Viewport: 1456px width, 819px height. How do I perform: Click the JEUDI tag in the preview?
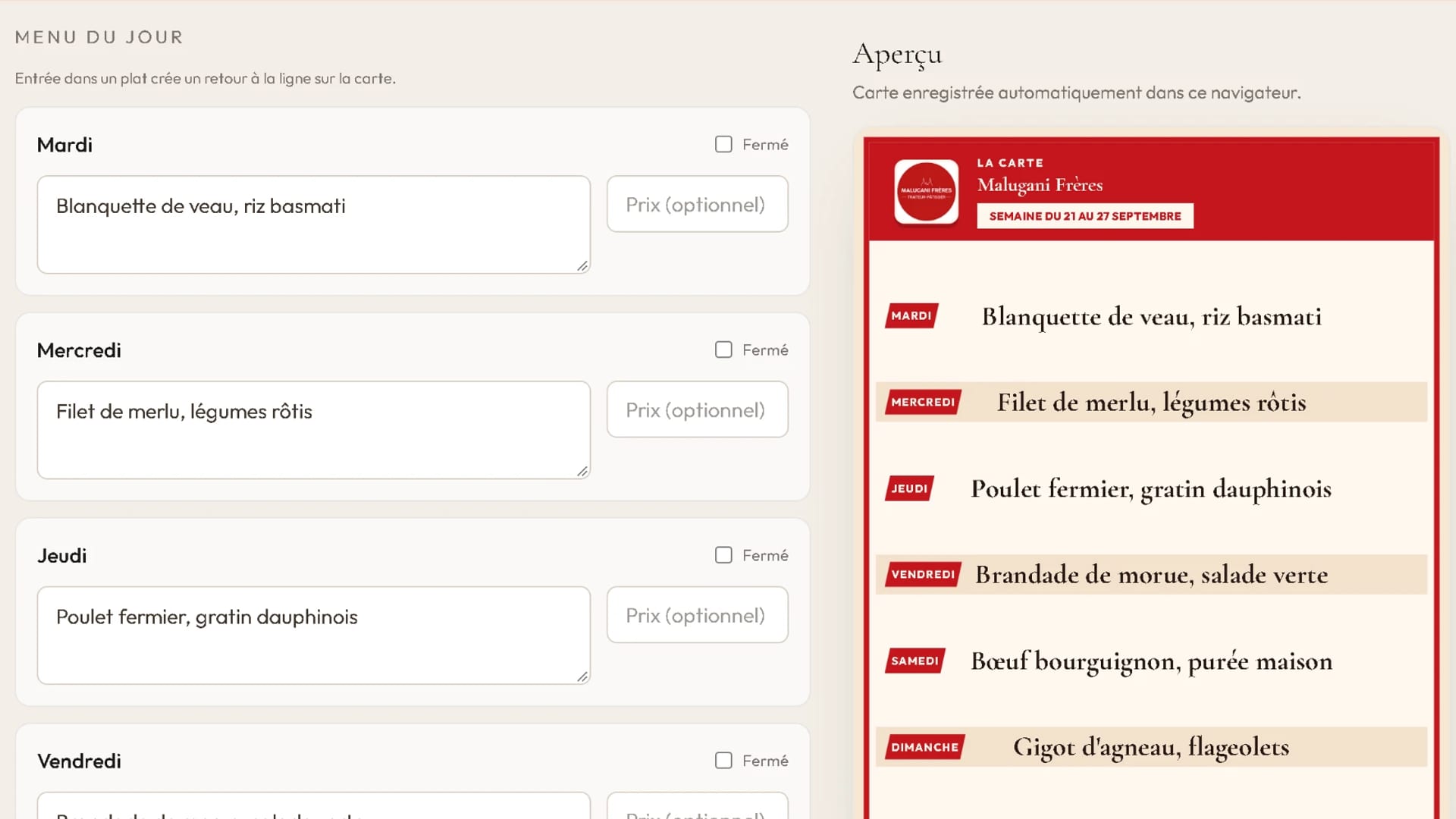(909, 488)
